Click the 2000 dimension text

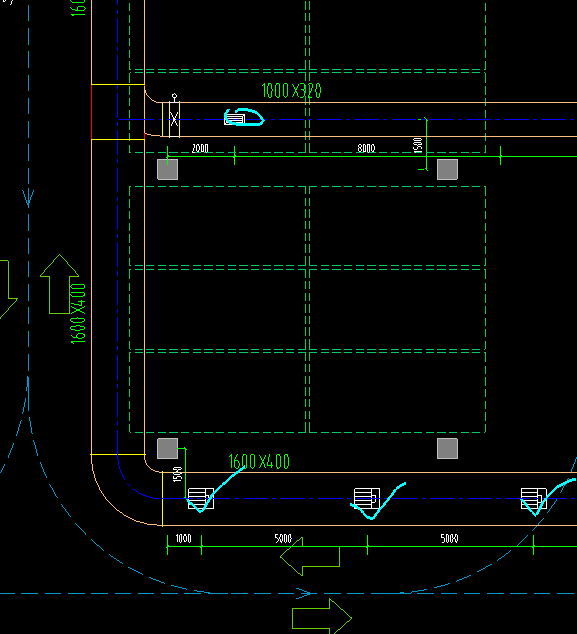click(200, 148)
